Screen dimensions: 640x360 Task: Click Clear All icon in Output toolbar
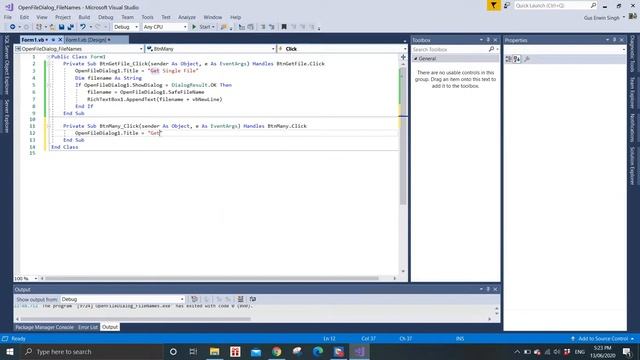tap(240, 299)
